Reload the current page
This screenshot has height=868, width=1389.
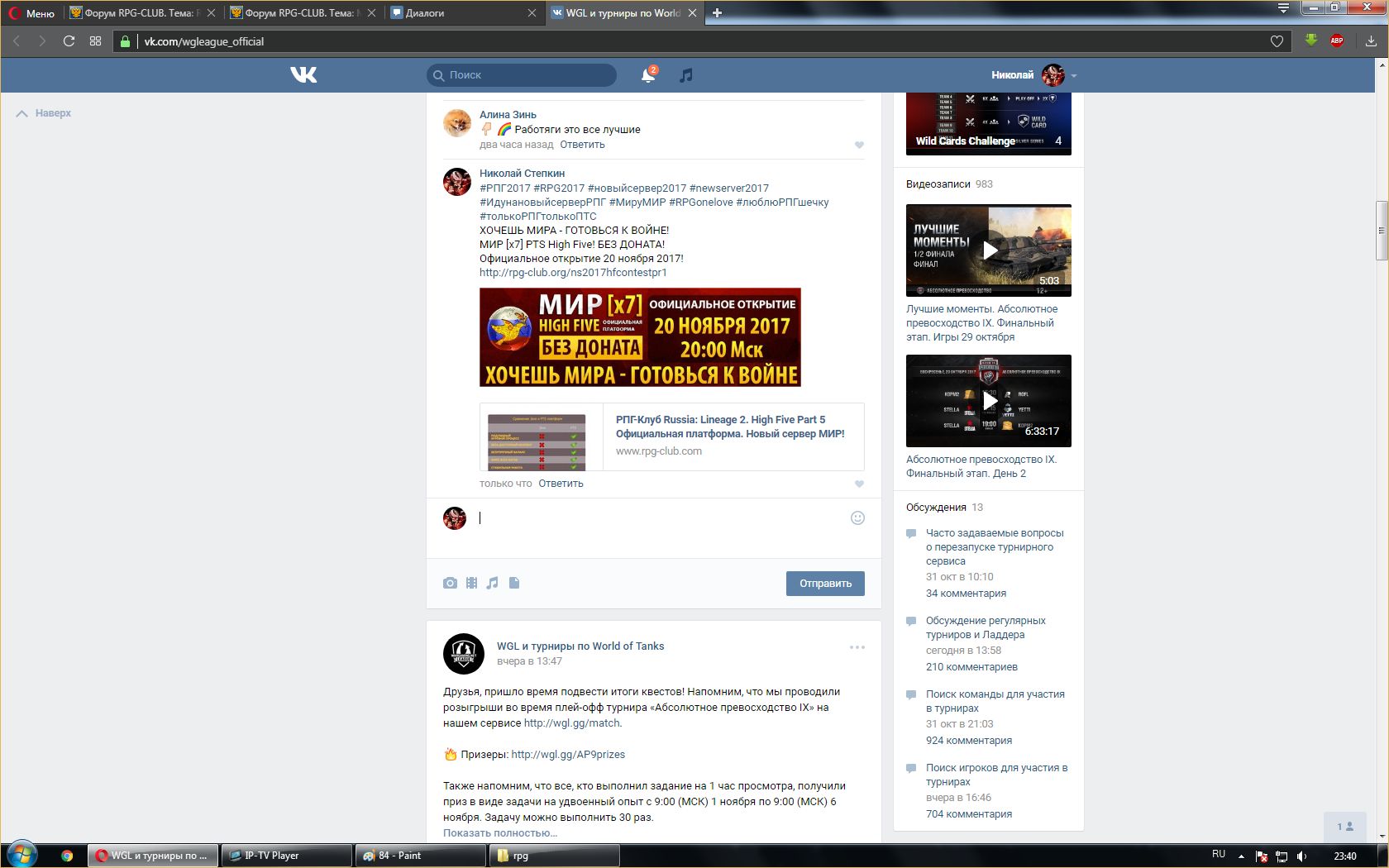pyautogui.click(x=69, y=41)
